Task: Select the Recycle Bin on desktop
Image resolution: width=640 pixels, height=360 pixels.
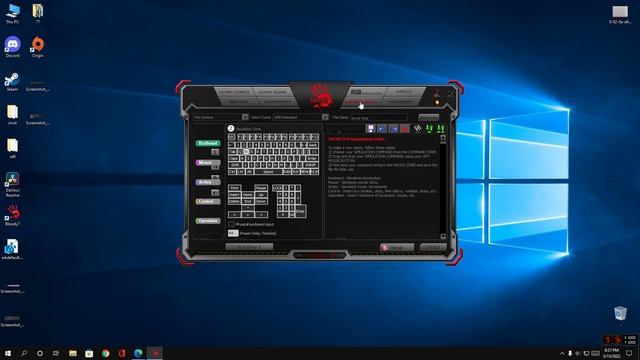Action: pos(620,313)
